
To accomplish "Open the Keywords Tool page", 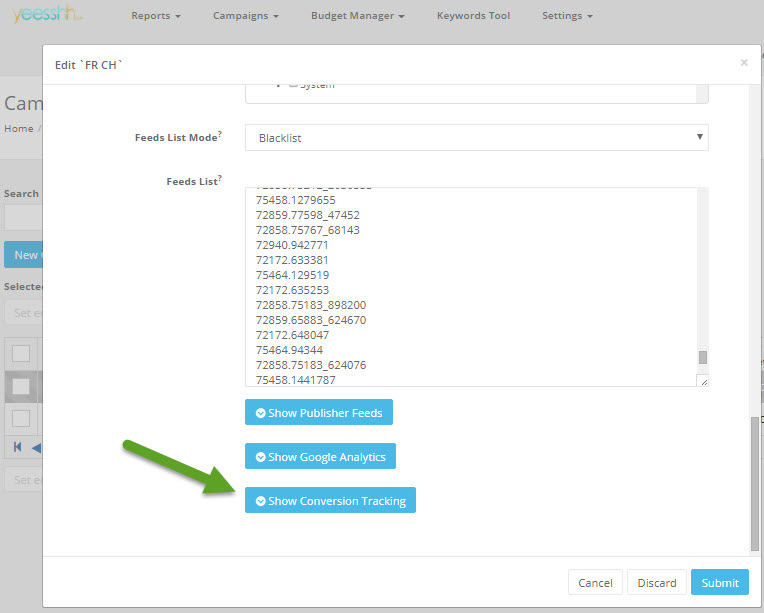I will click(473, 16).
